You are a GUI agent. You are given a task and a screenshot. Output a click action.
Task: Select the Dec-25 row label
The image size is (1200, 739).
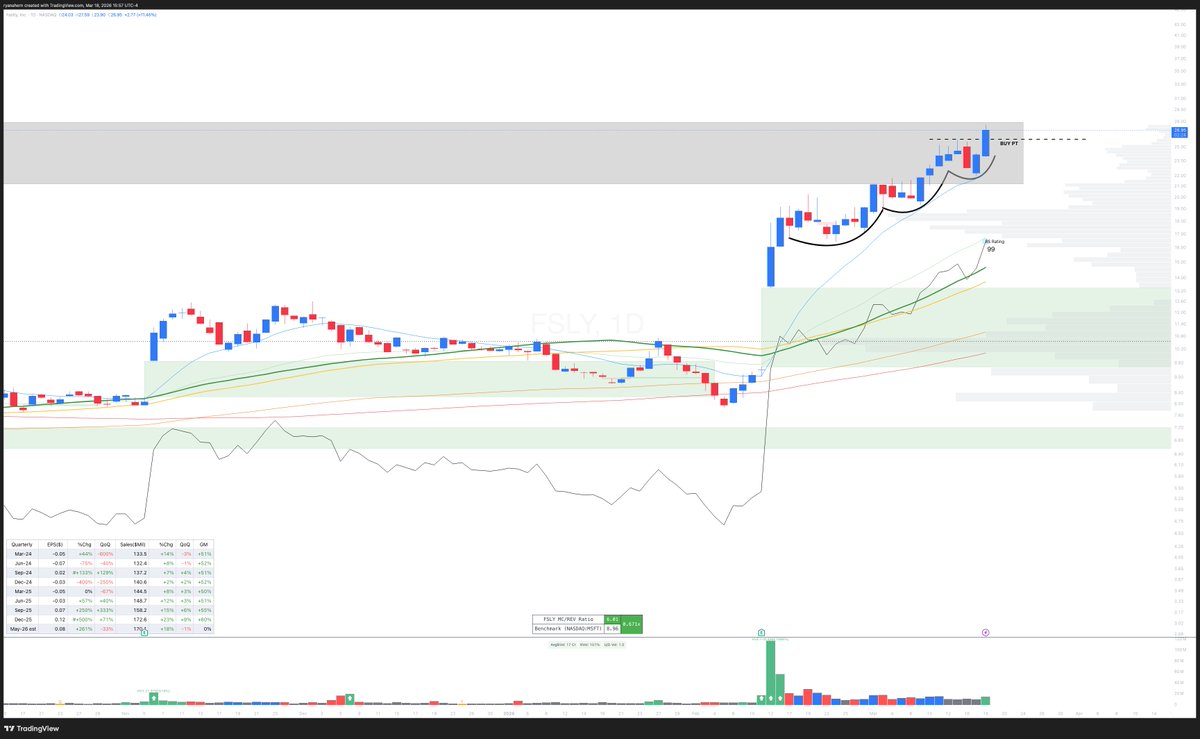(23, 619)
